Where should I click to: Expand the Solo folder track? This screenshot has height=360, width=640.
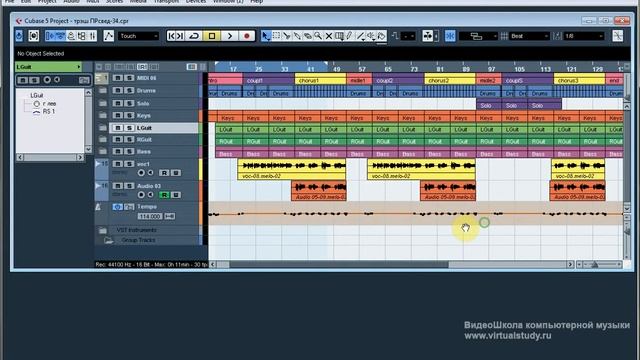pyautogui.click(x=102, y=103)
